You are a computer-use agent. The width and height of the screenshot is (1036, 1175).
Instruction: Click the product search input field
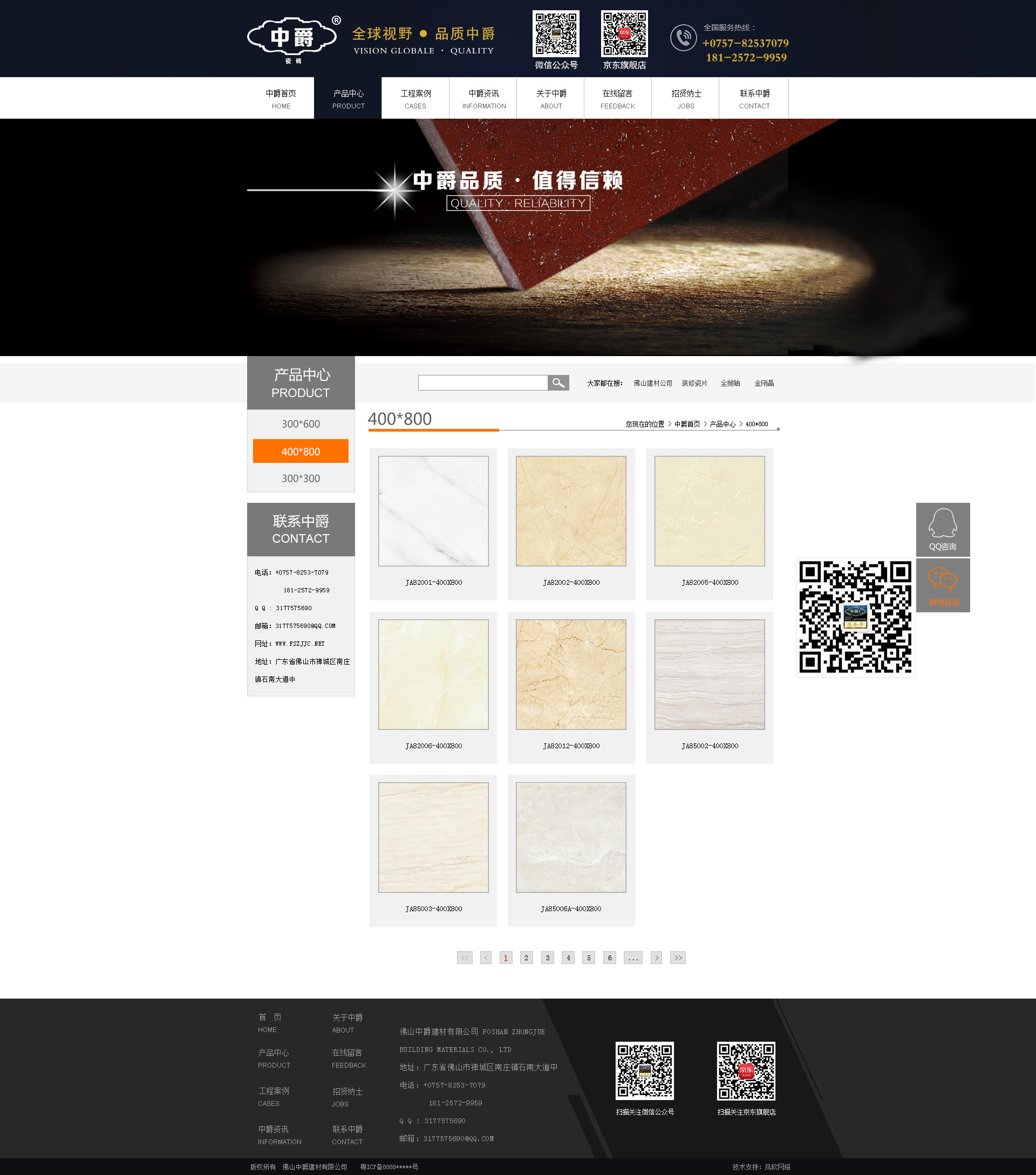482,383
